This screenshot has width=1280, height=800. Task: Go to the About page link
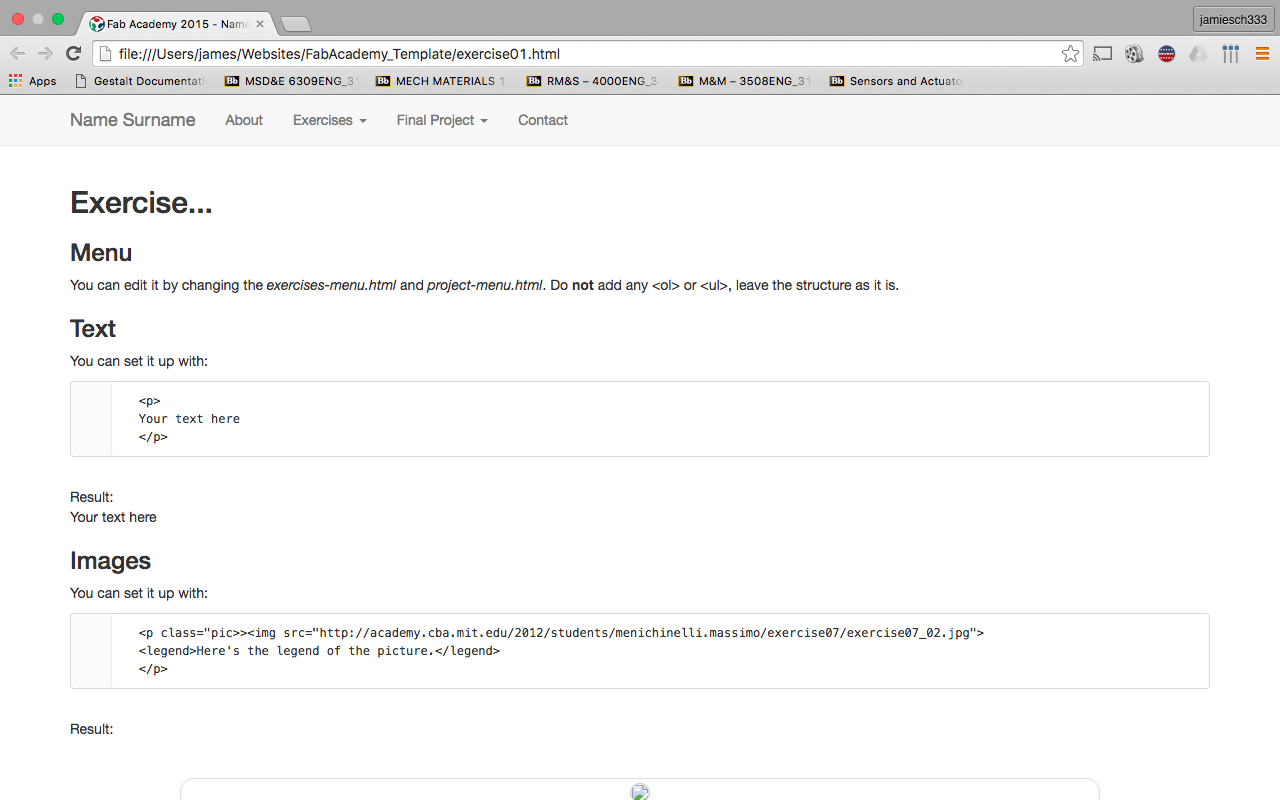(x=244, y=120)
